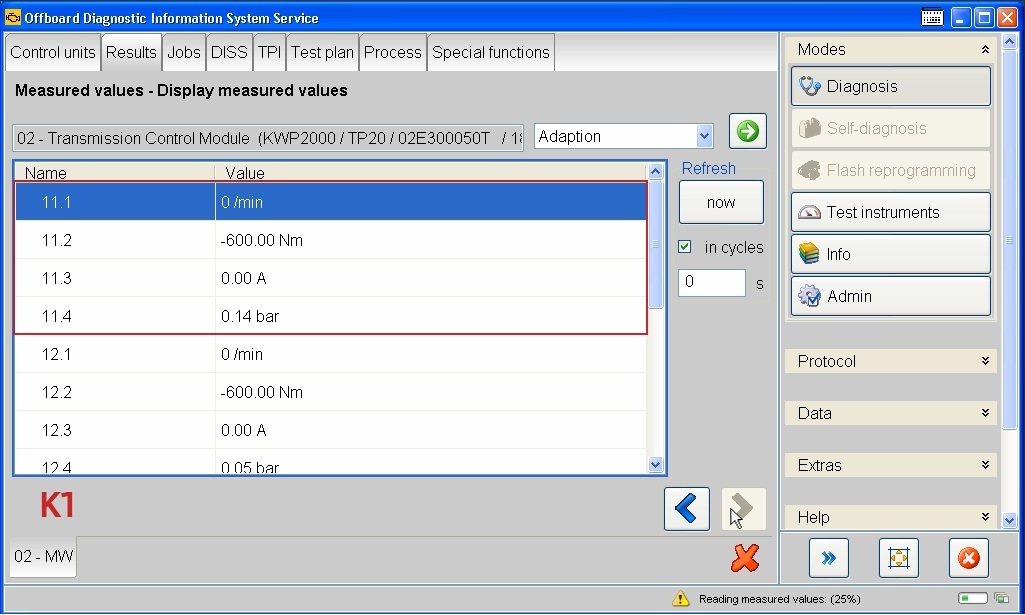Click the red circular exit button
The image size is (1025, 615).
coord(968,558)
